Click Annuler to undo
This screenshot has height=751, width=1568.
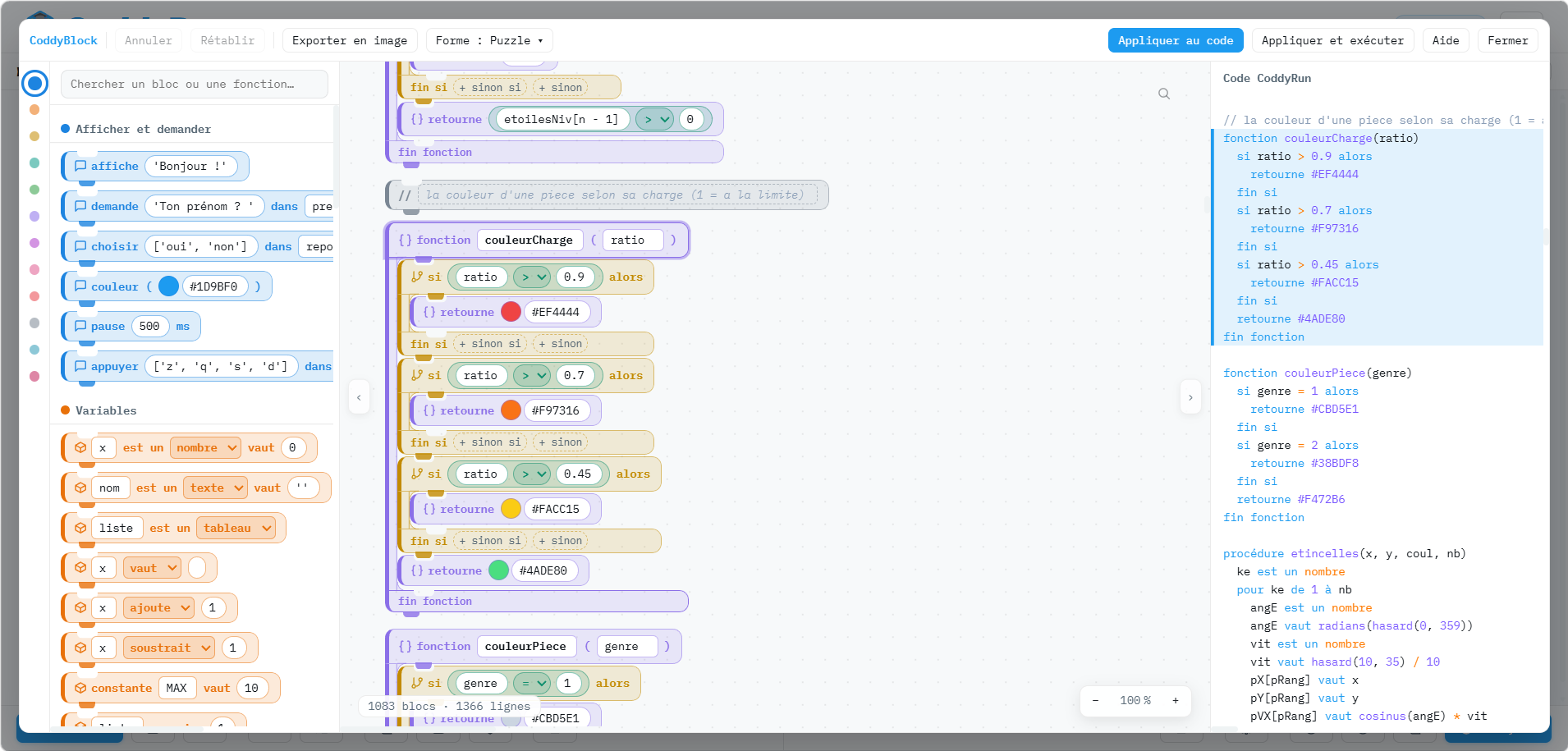(149, 40)
